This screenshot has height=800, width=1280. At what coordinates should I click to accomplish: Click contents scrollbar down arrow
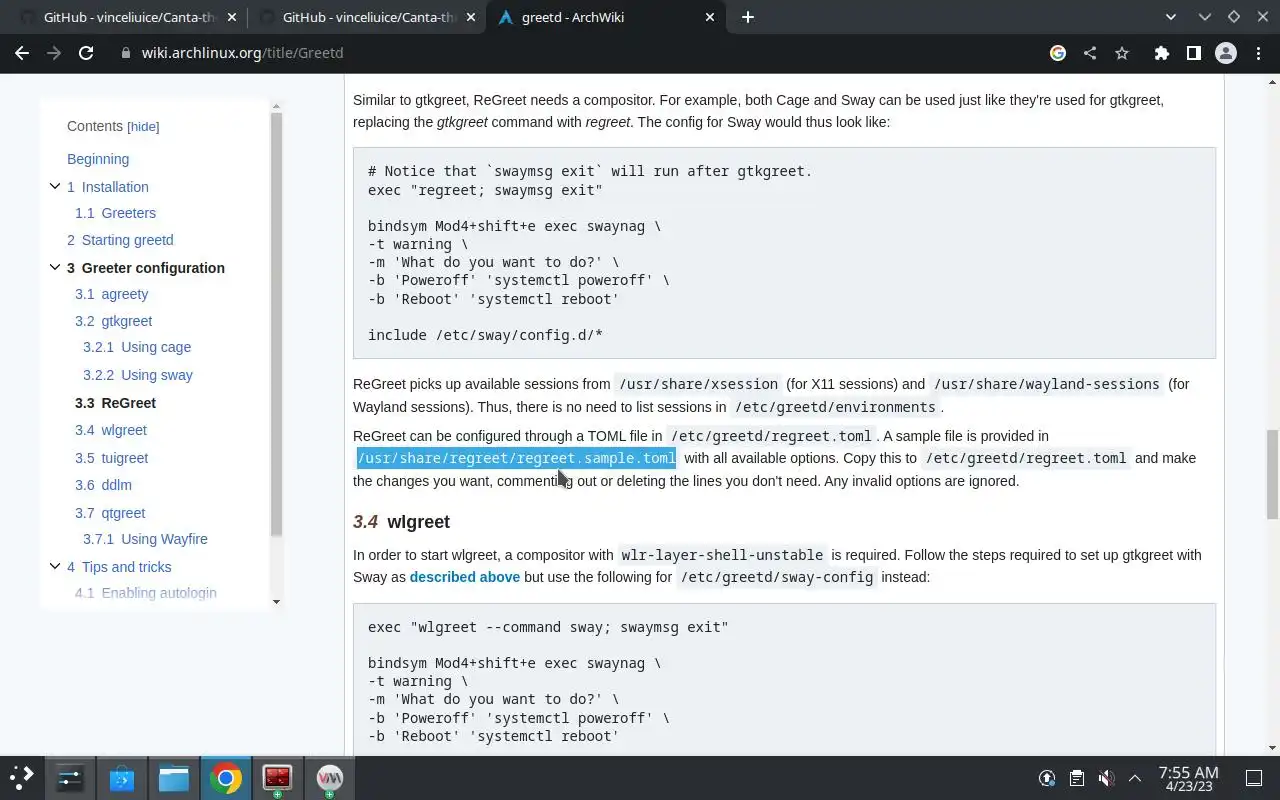point(277,602)
